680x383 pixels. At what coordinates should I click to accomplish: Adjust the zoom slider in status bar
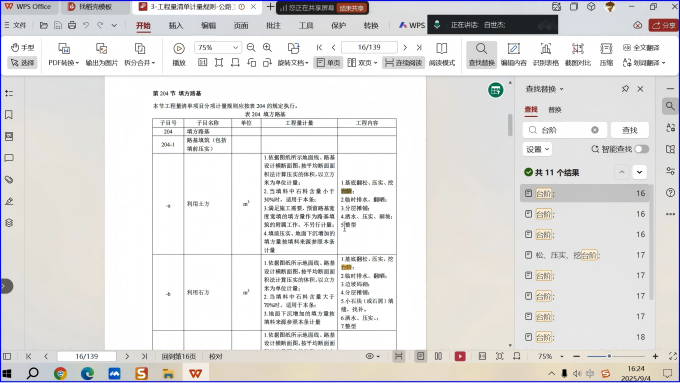[x=609, y=356]
